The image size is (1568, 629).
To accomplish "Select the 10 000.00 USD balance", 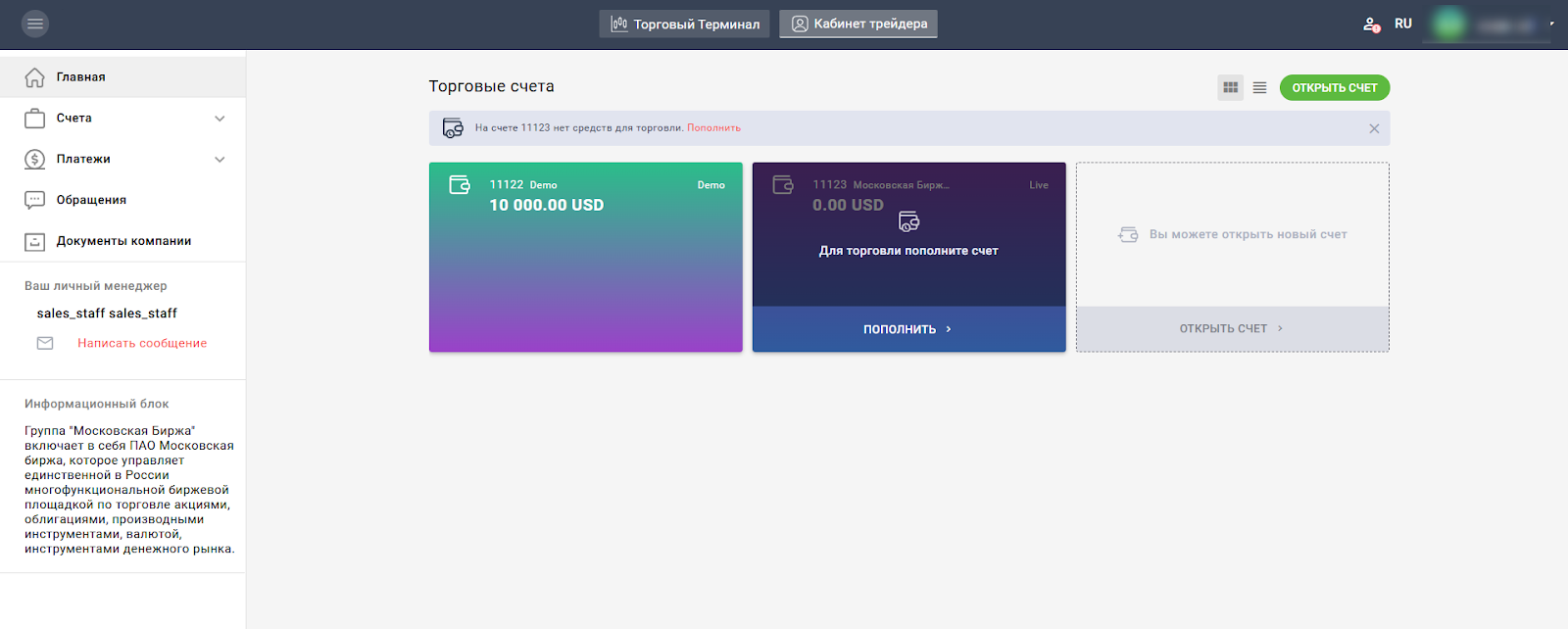I will click(547, 205).
